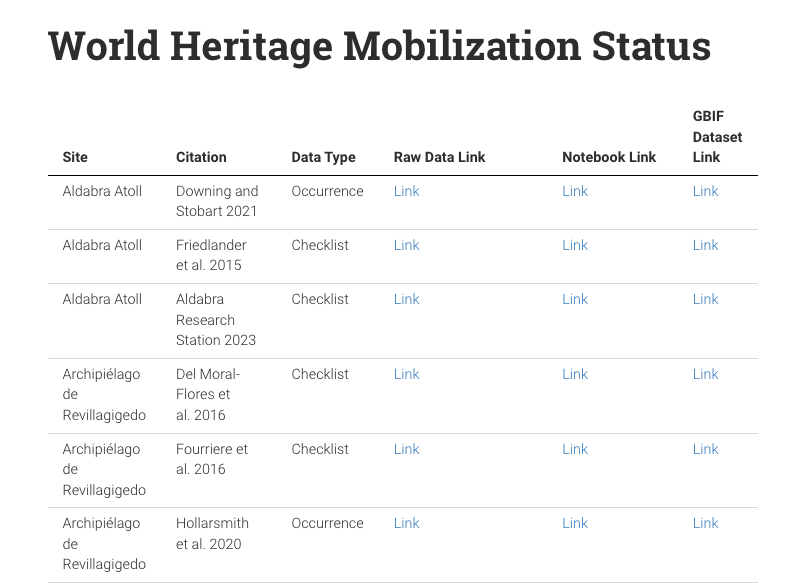
Task: Click GBIF Dataset Link for Del Moral-Flores 2016
Action: click(x=705, y=374)
